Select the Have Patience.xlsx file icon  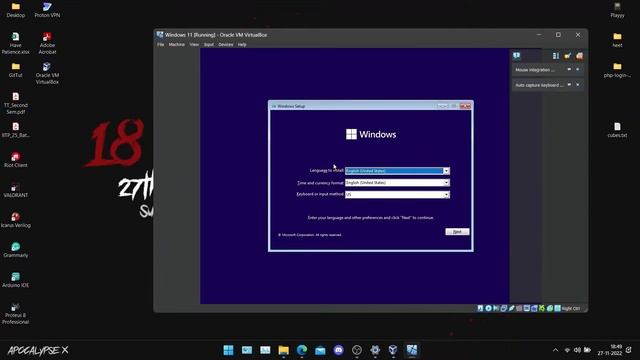pos(16,43)
